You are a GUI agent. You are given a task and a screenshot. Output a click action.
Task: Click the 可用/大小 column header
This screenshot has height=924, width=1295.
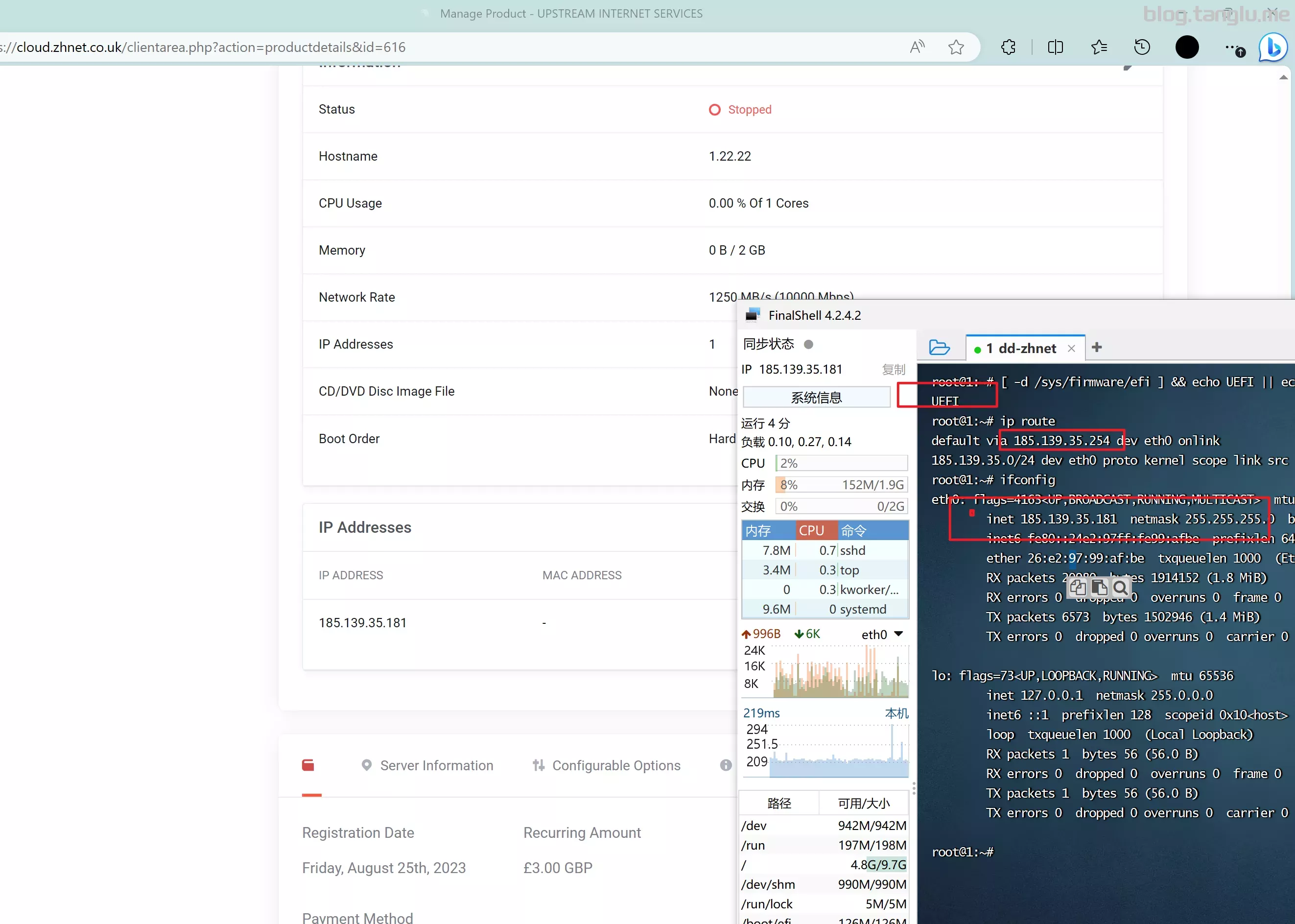pyautogui.click(x=863, y=803)
